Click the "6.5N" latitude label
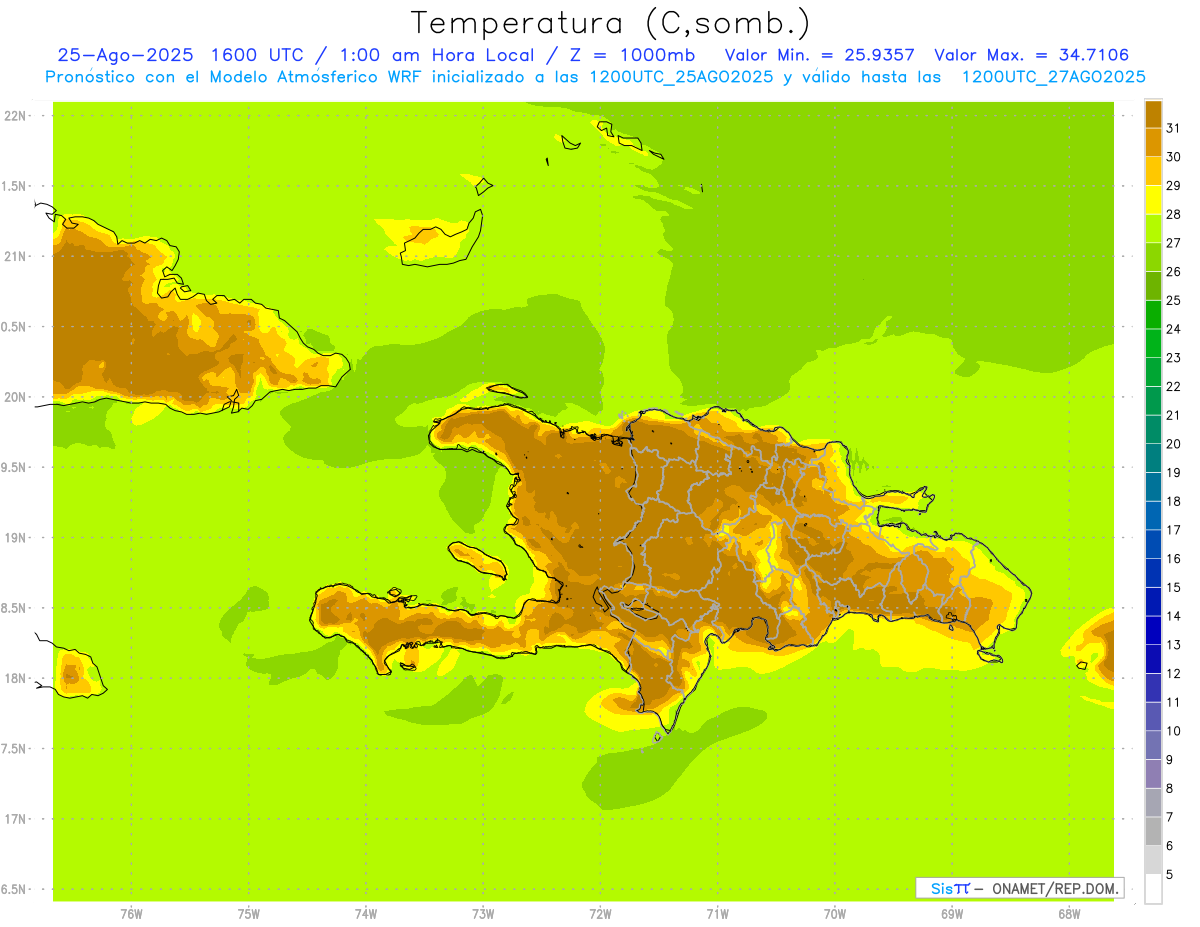 [15, 889]
